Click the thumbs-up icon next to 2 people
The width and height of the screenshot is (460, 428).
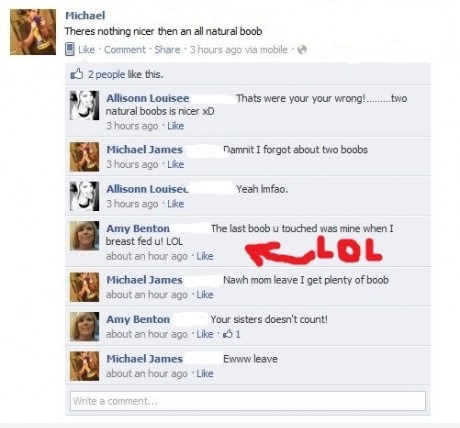click(x=77, y=74)
